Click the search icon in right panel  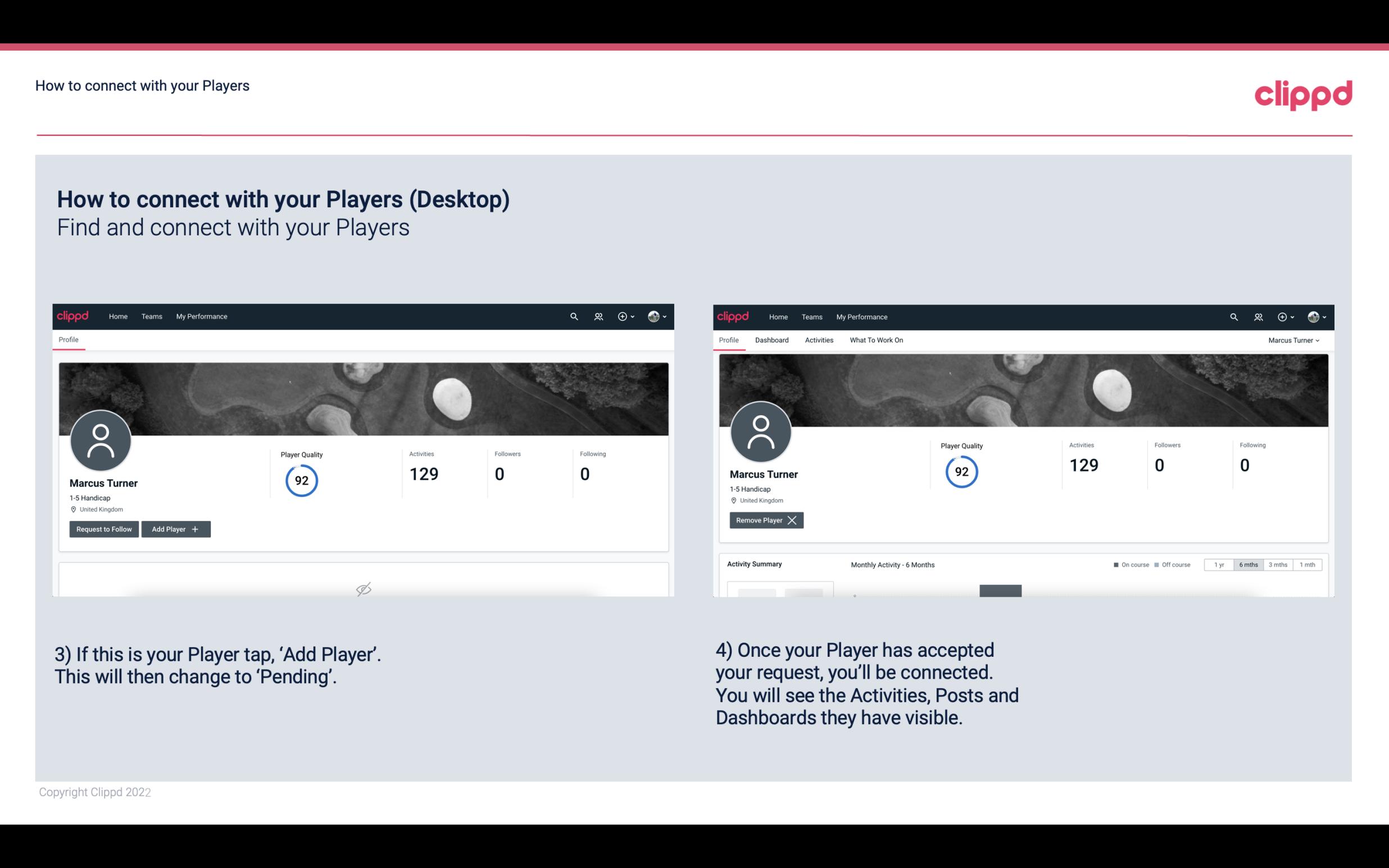[x=1233, y=317]
